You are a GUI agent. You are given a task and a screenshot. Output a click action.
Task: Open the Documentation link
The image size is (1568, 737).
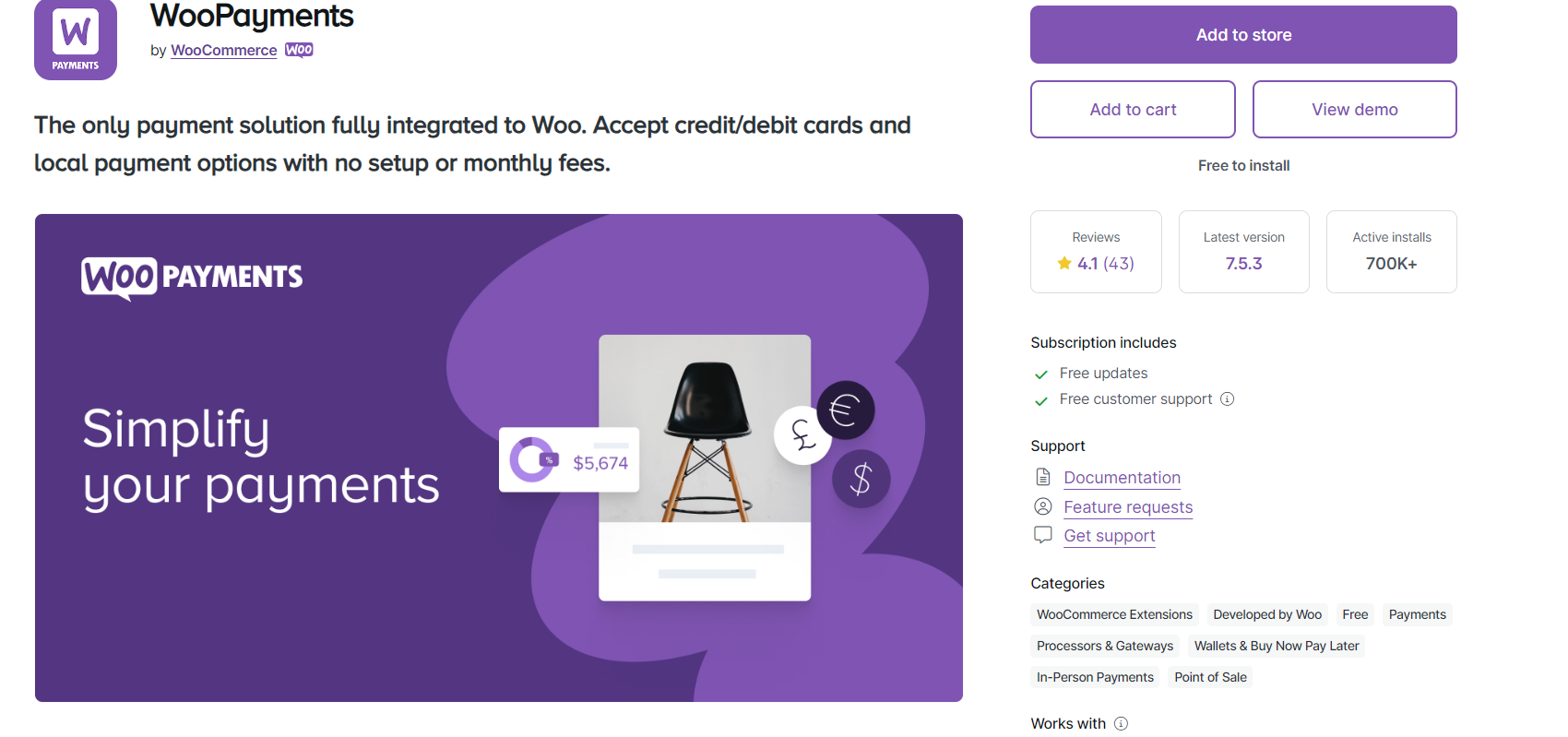click(1122, 477)
